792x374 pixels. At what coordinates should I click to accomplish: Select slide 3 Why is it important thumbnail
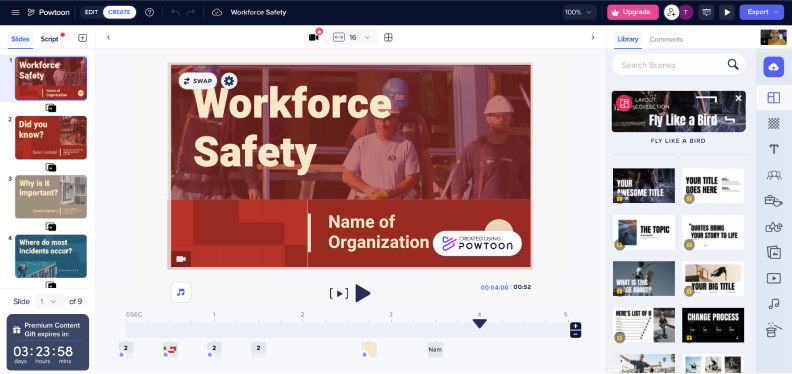tap(51, 197)
